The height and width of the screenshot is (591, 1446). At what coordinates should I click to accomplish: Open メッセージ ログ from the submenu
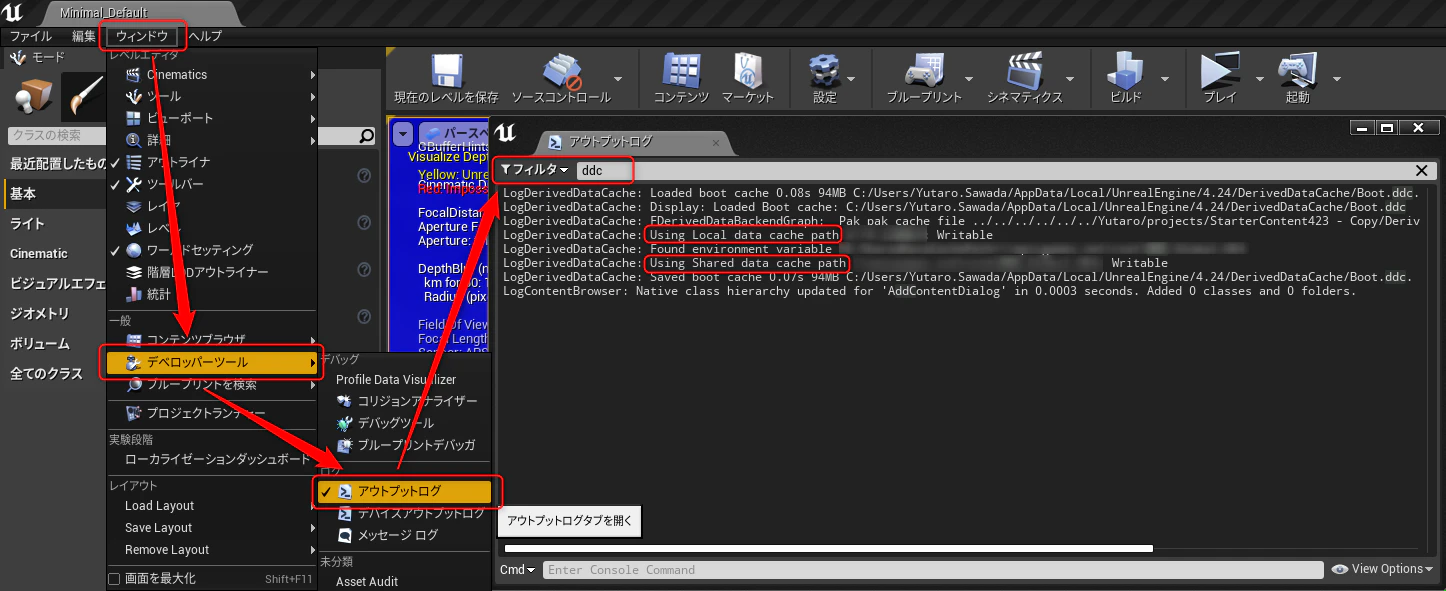tap(397, 535)
